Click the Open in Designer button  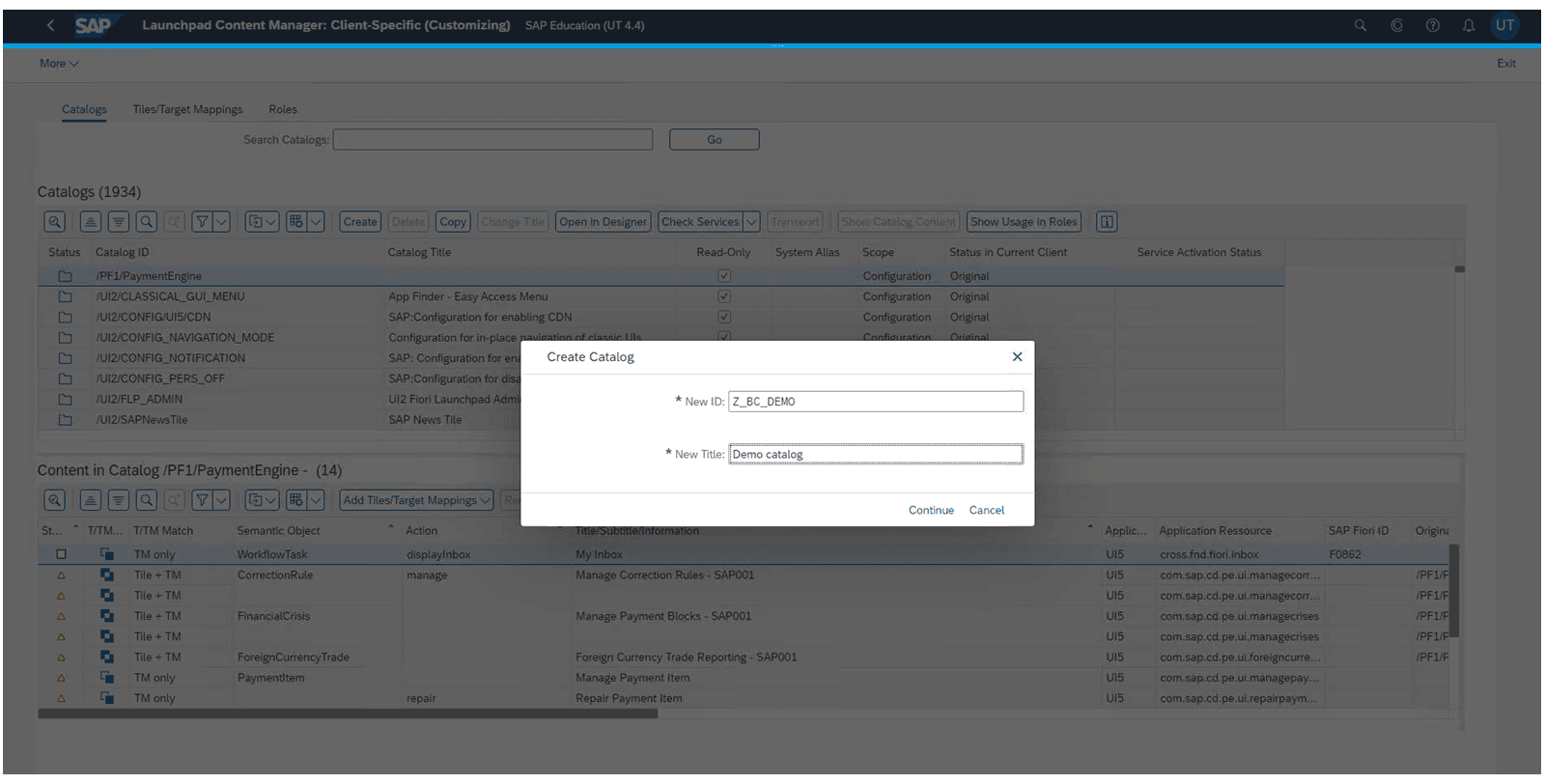pyautogui.click(x=604, y=222)
